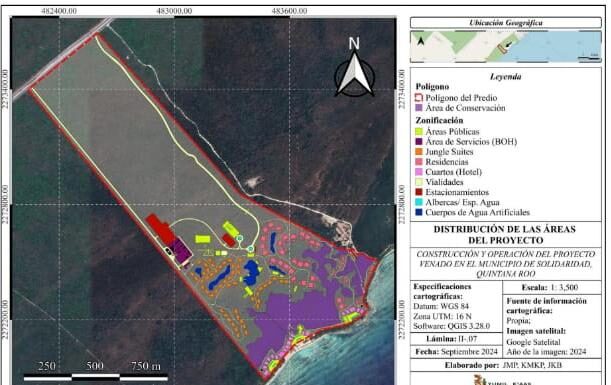Click the 483600,00 easting coordinate label

pos(289,11)
